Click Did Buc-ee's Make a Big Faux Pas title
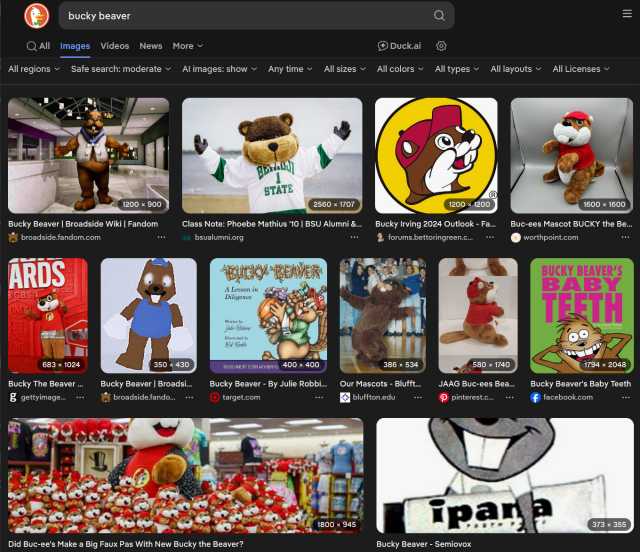This screenshot has width=640, height=552. pos(126,544)
